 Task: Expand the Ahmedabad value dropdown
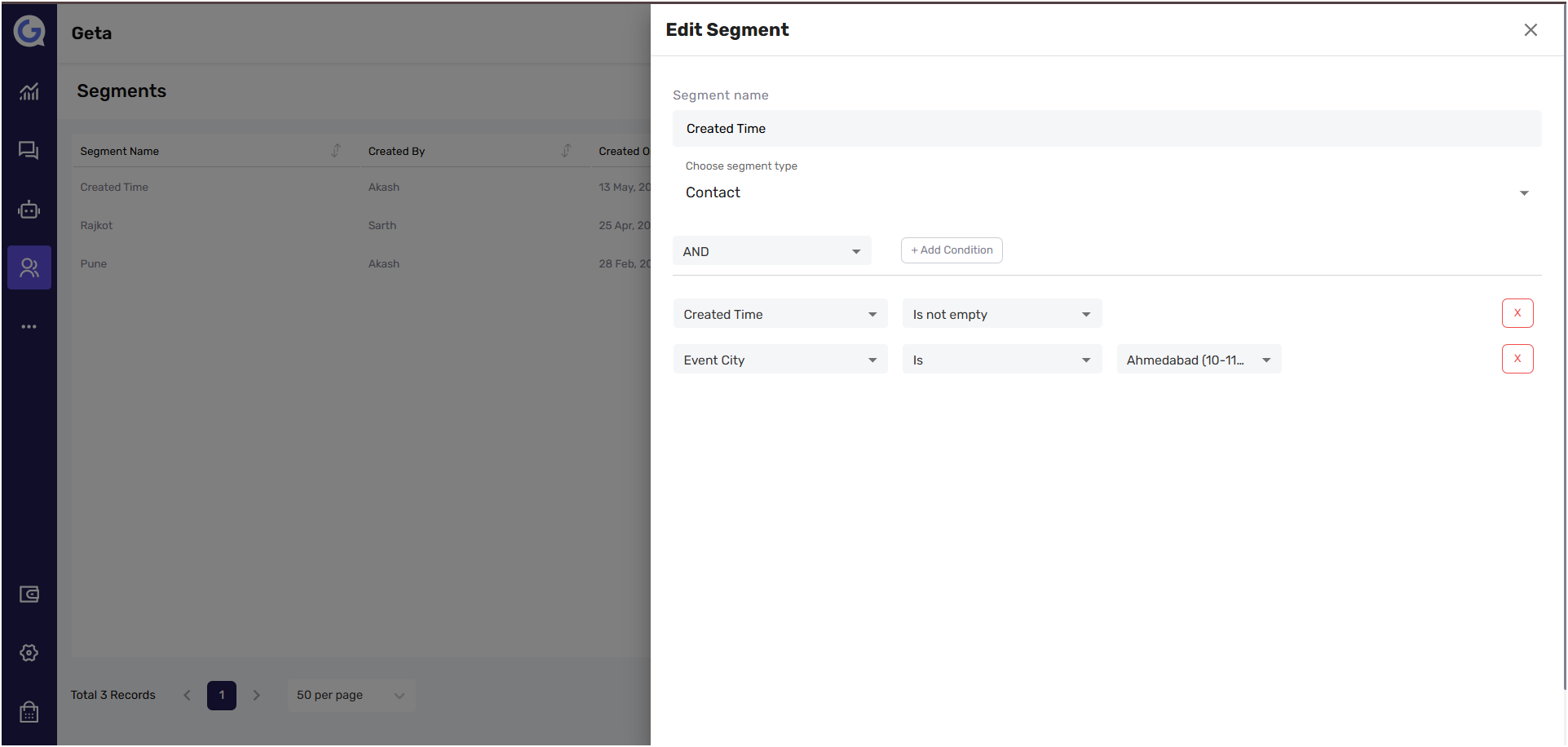point(1199,360)
